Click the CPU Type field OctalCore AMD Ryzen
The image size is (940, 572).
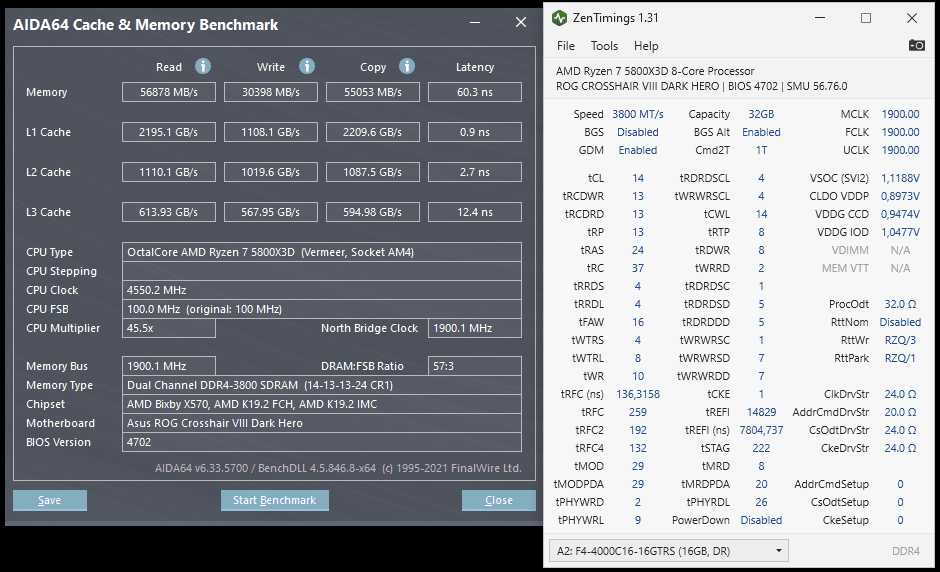coord(322,252)
